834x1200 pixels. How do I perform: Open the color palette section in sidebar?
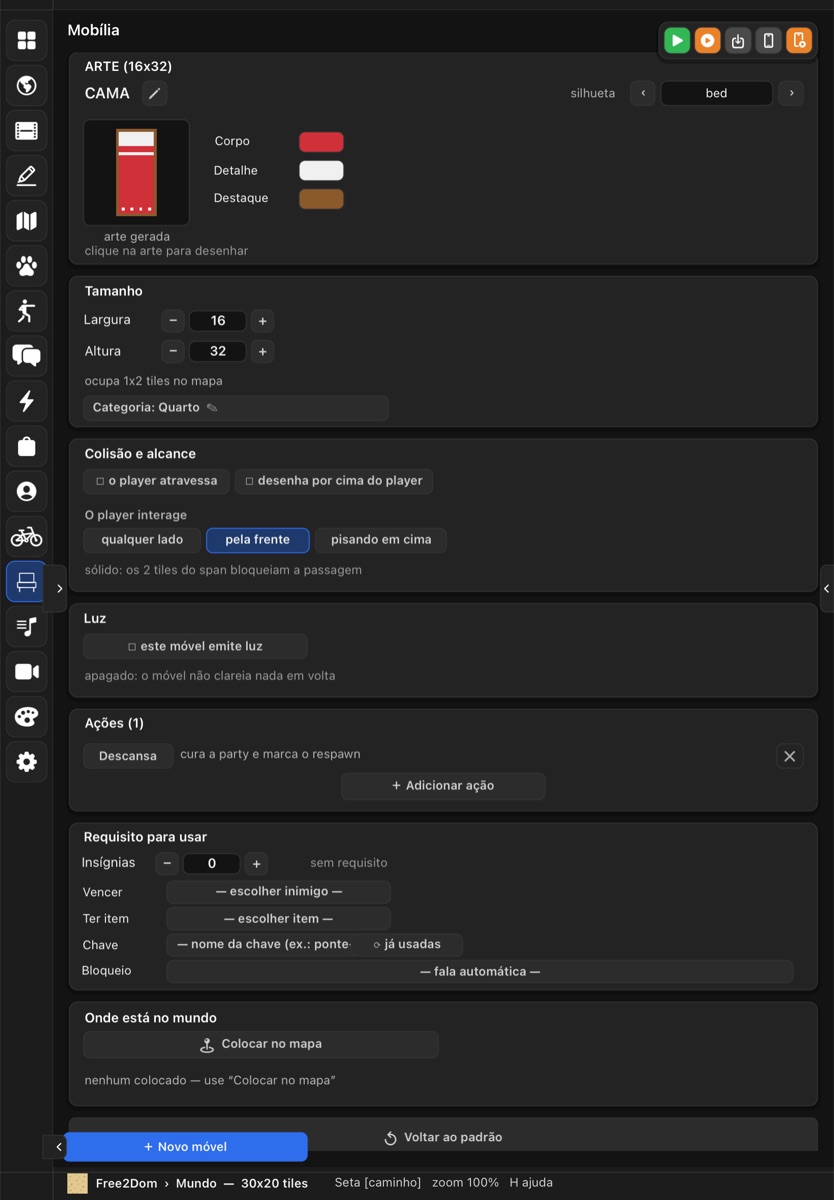click(27, 717)
